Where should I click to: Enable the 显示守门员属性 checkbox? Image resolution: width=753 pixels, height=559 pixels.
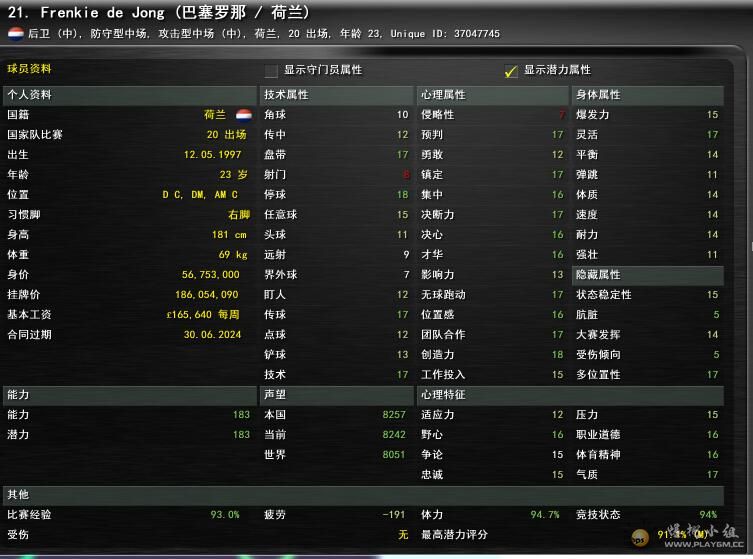click(271, 71)
